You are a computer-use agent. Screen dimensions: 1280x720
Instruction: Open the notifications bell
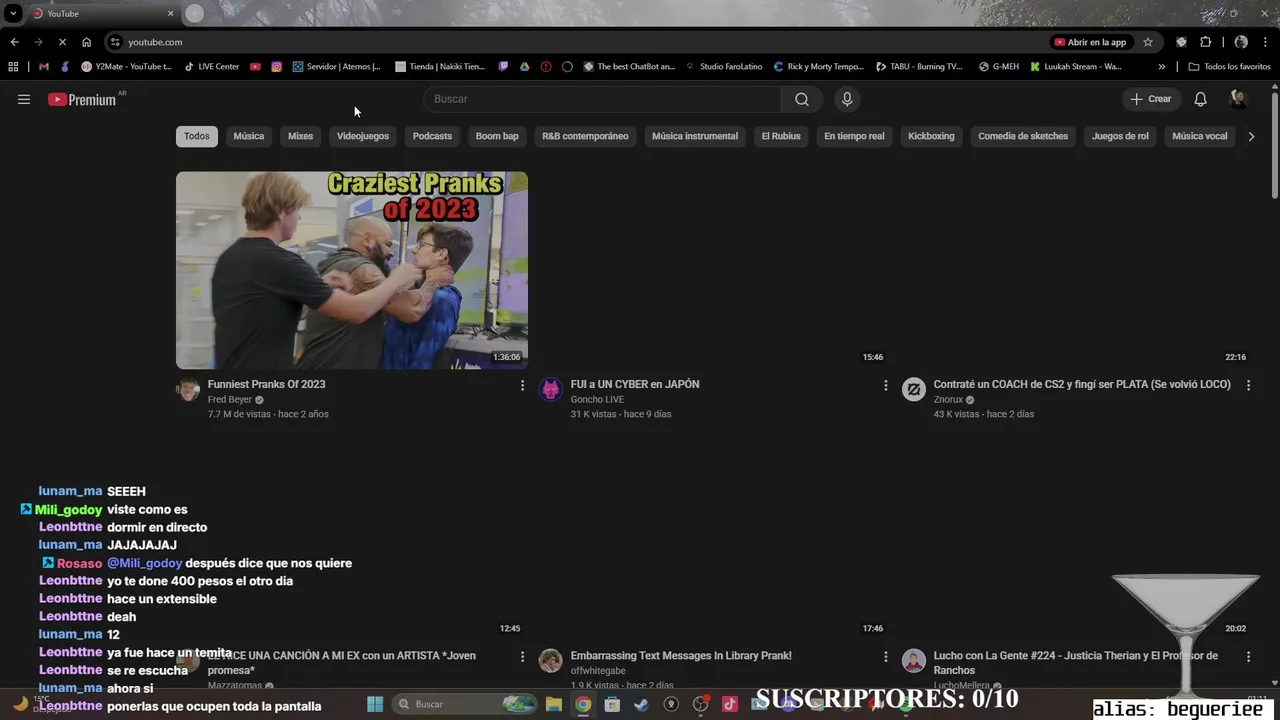tap(1200, 99)
